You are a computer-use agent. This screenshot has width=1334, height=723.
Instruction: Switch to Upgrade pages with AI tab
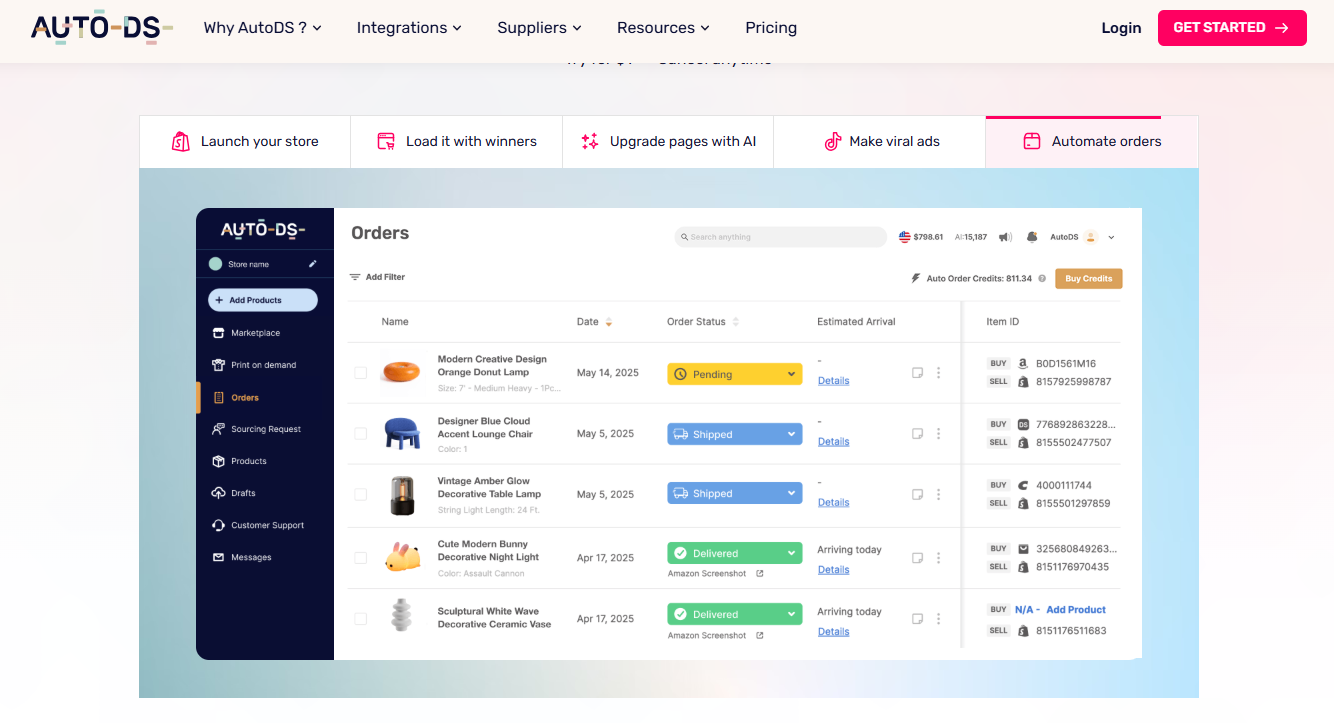668,142
